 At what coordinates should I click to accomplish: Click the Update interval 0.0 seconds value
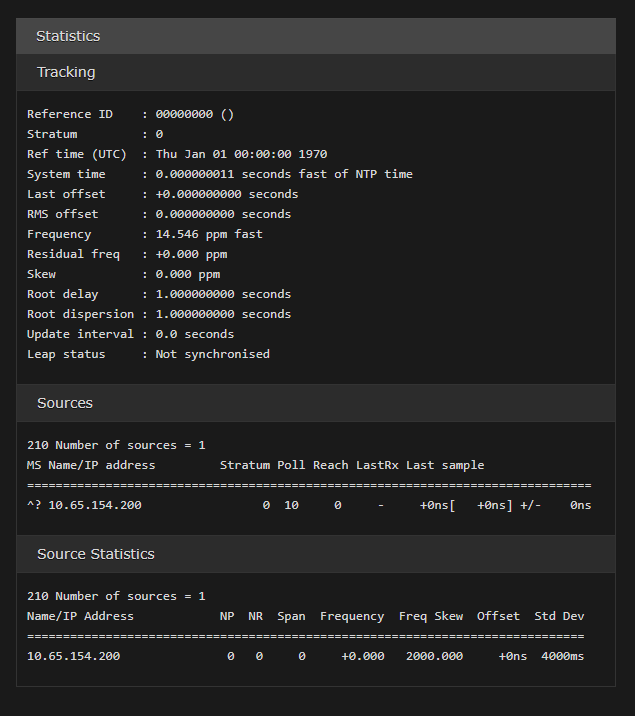click(194, 334)
